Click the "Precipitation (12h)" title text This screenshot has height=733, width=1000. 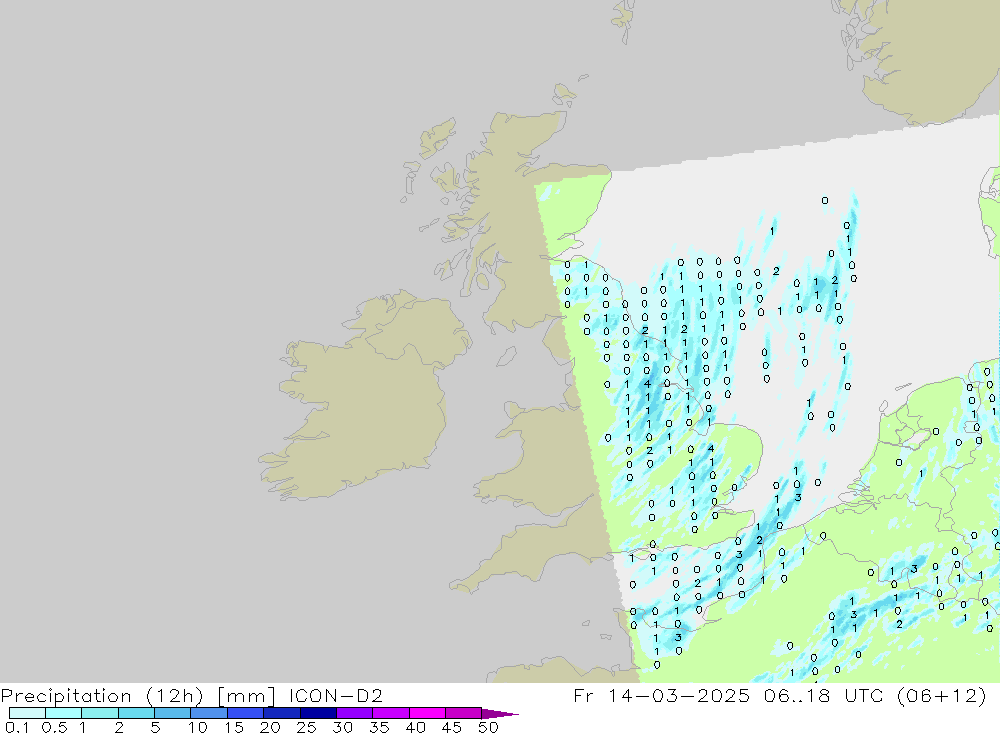click(x=102, y=695)
